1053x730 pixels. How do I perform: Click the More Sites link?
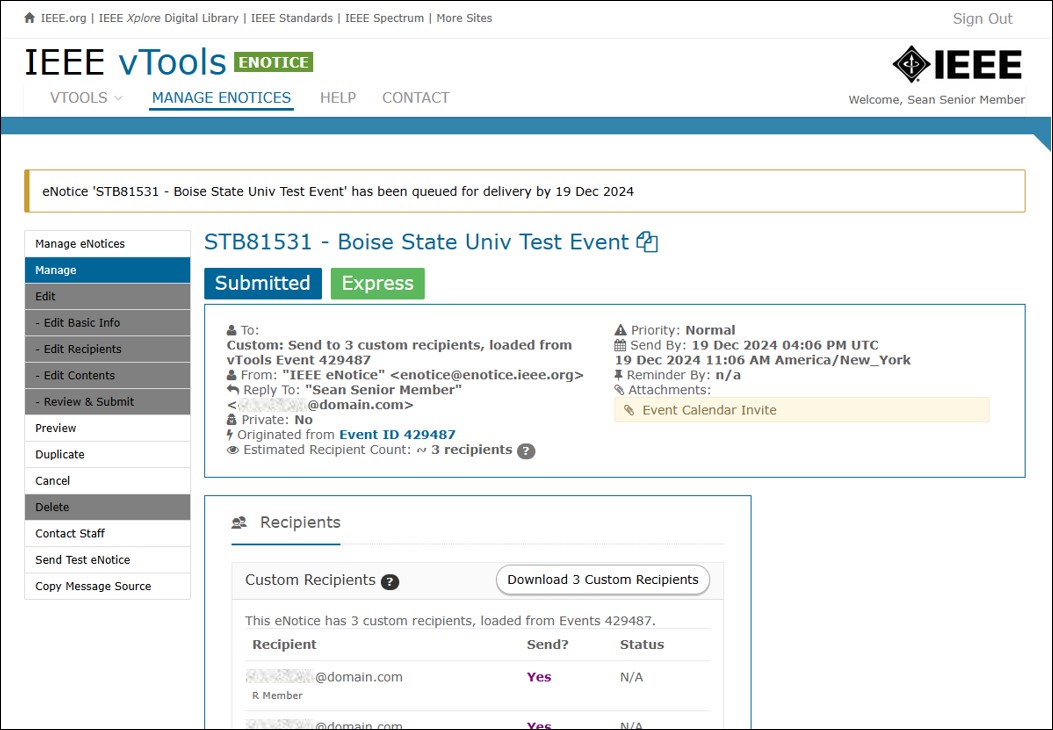464,18
